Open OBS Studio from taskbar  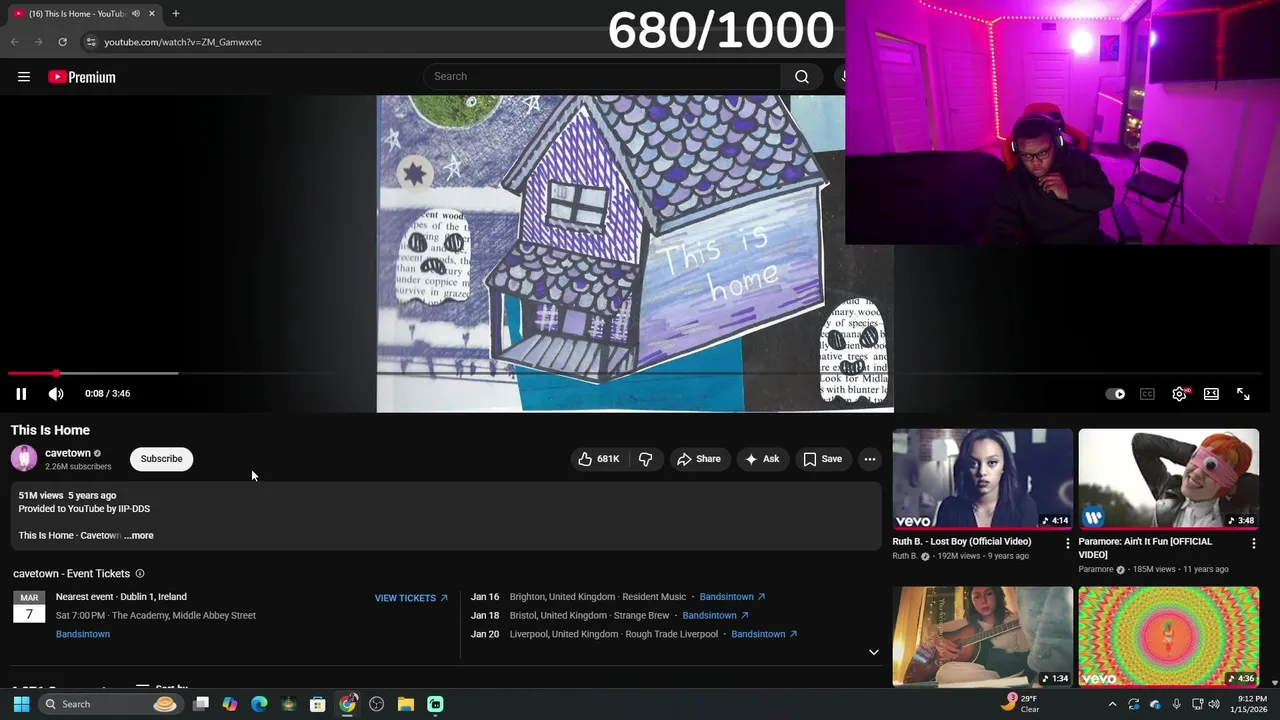coord(376,704)
